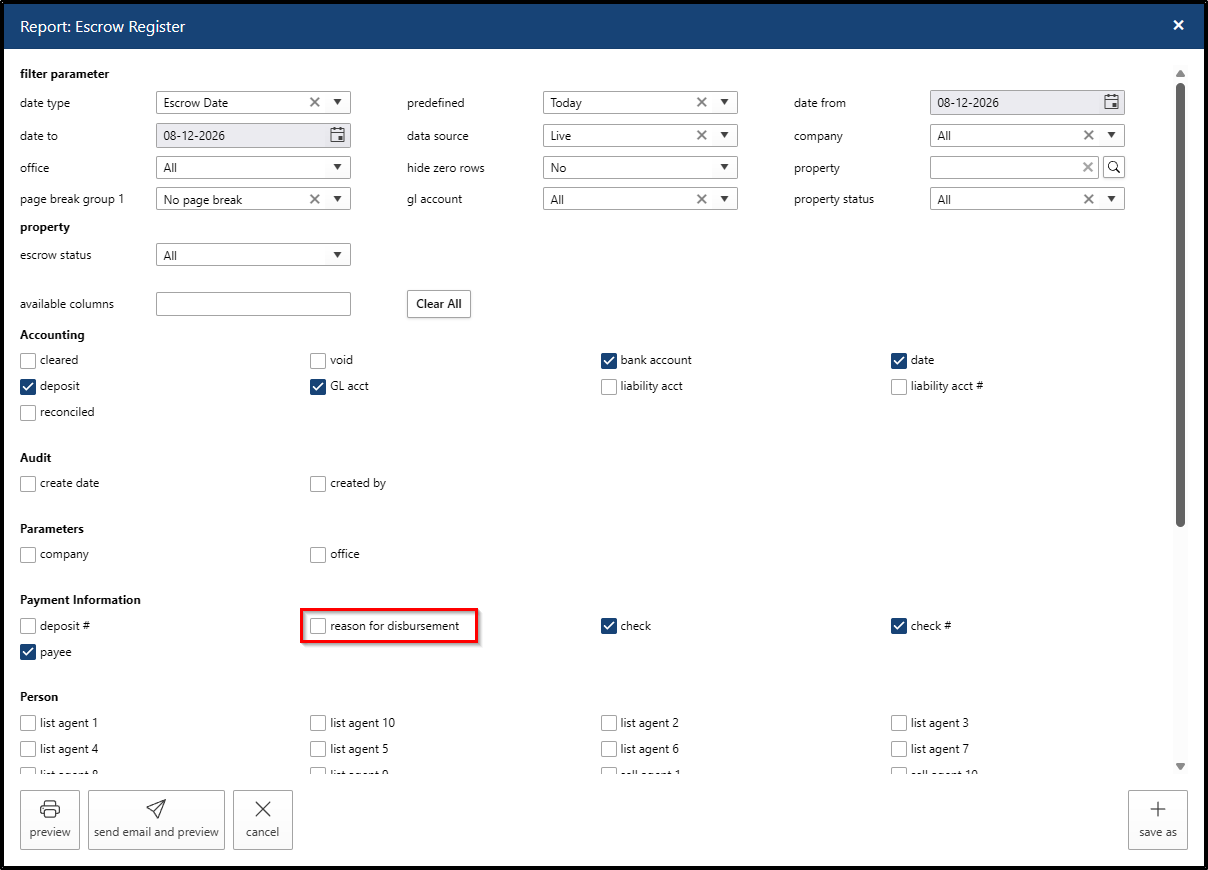1208x870 pixels.
Task: Check the reconciled checkbox
Action: [28, 413]
